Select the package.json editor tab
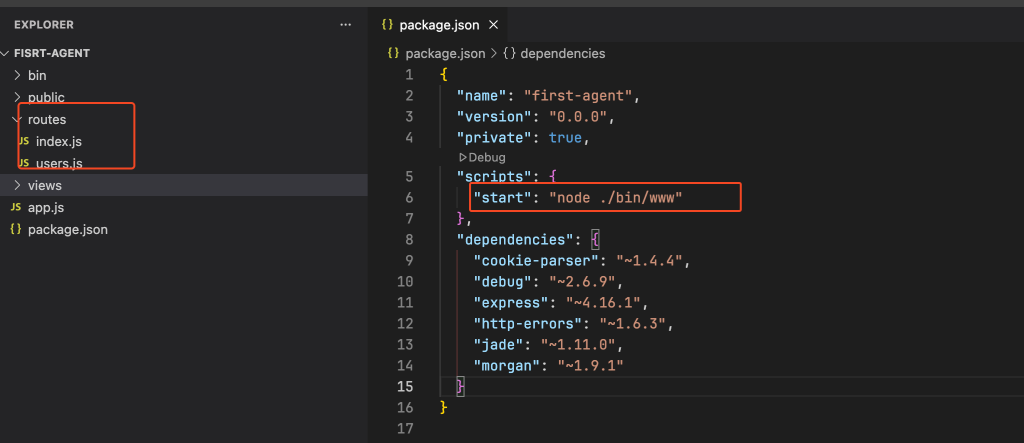The width and height of the screenshot is (1024, 443). click(x=437, y=24)
